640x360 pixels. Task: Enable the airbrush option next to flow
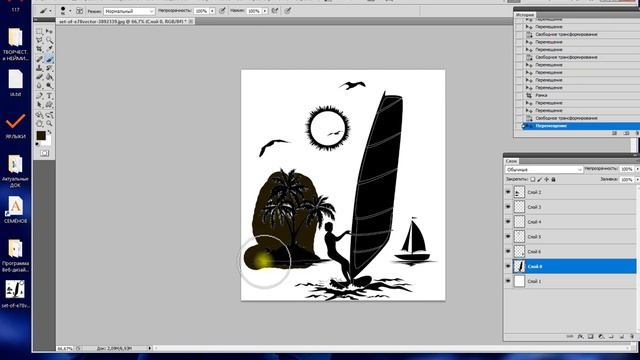(x=275, y=11)
